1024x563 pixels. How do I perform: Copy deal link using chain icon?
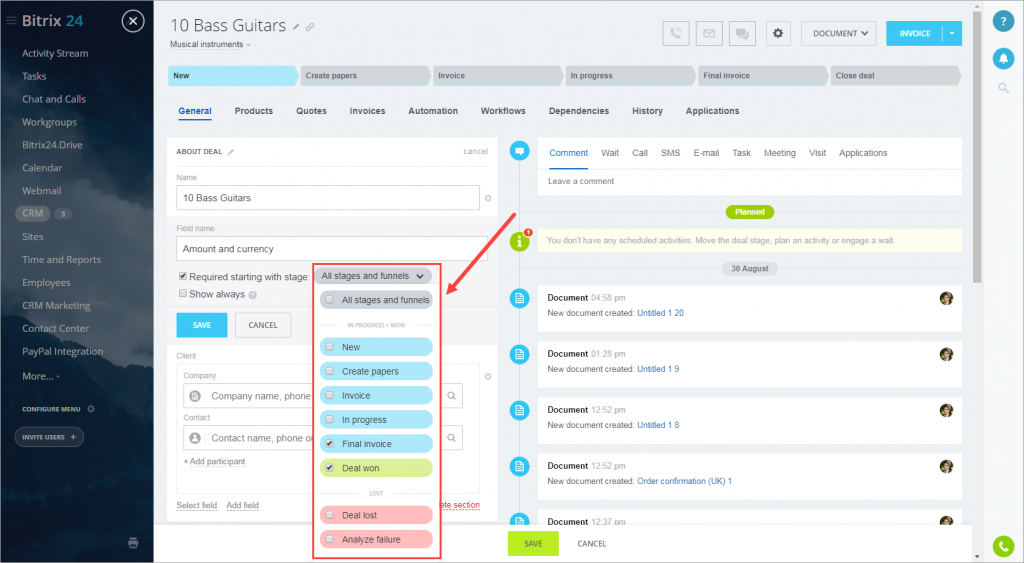point(310,27)
